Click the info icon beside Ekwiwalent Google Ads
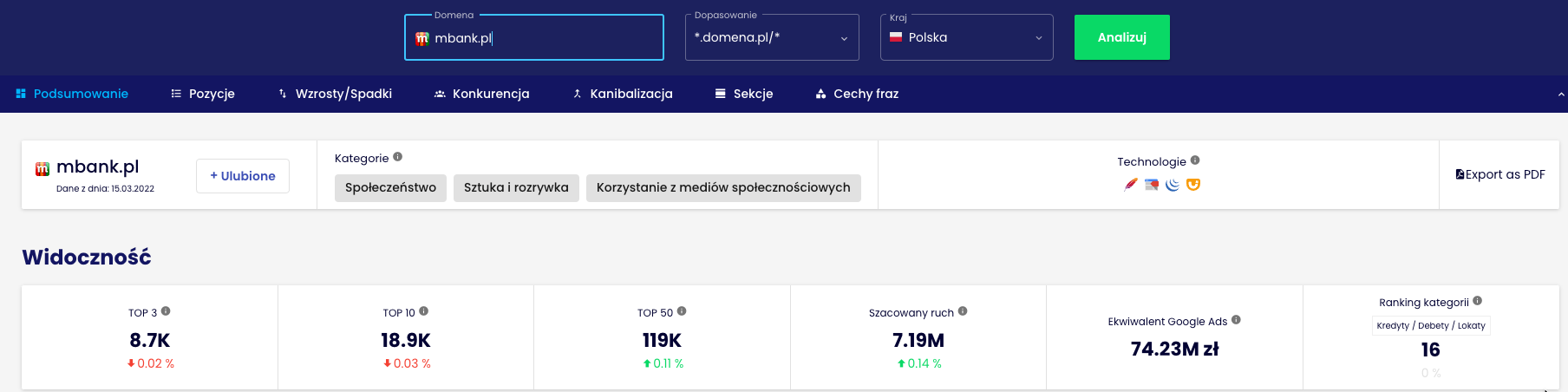 pos(1236,320)
